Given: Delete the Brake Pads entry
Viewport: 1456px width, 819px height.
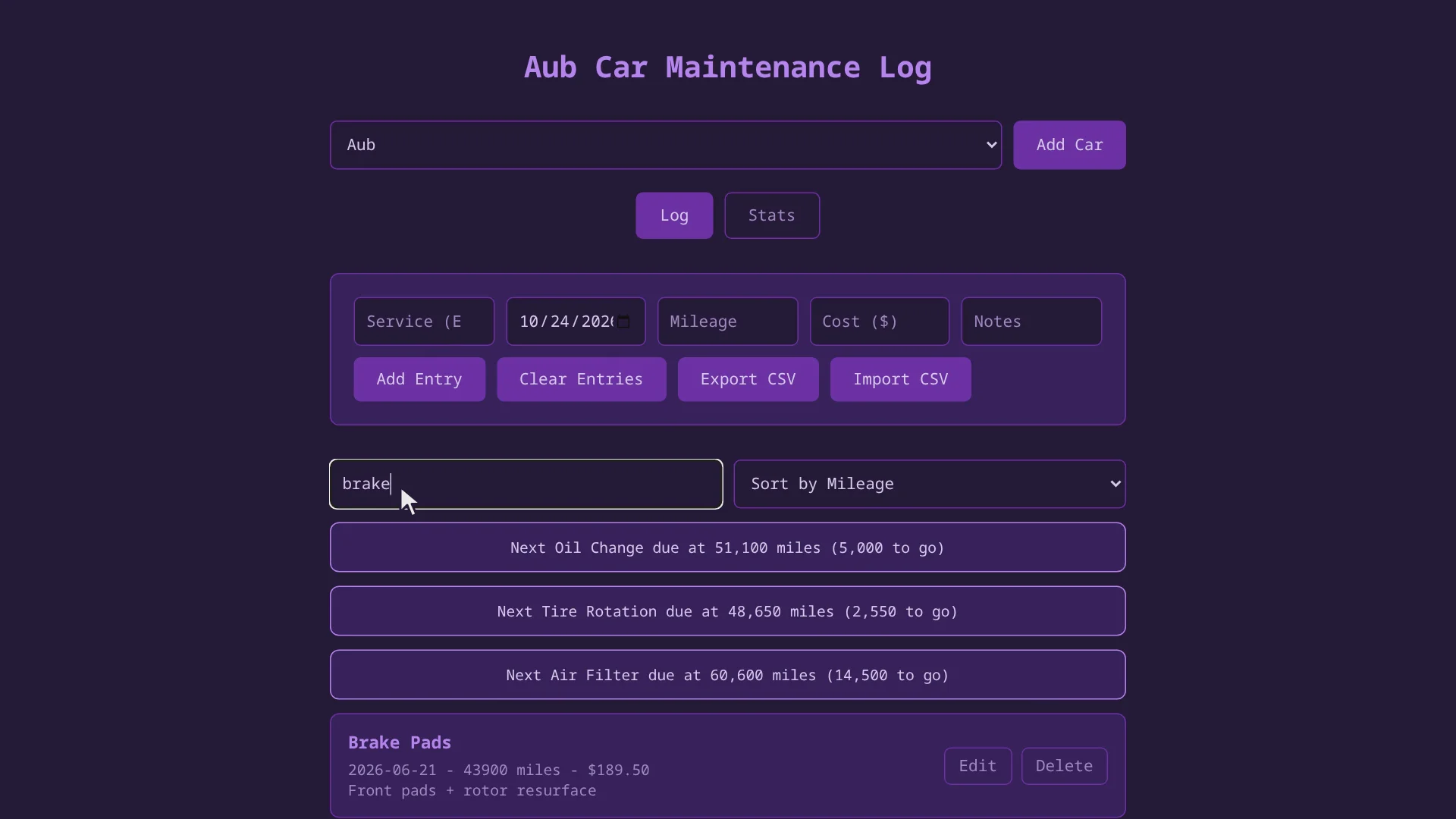Looking at the screenshot, I should (x=1064, y=766).
